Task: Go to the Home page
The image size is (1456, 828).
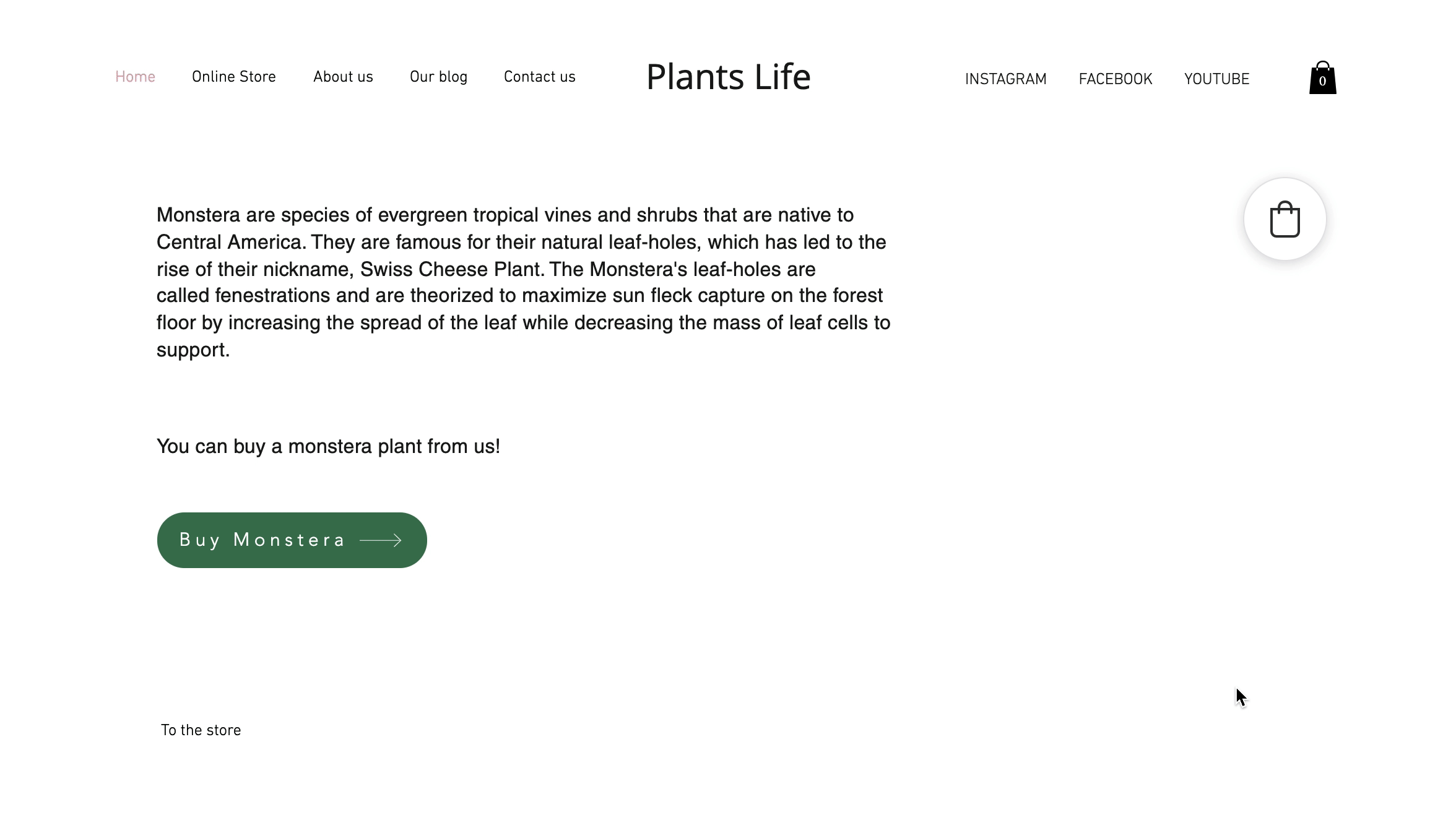Action: (135, 77)
